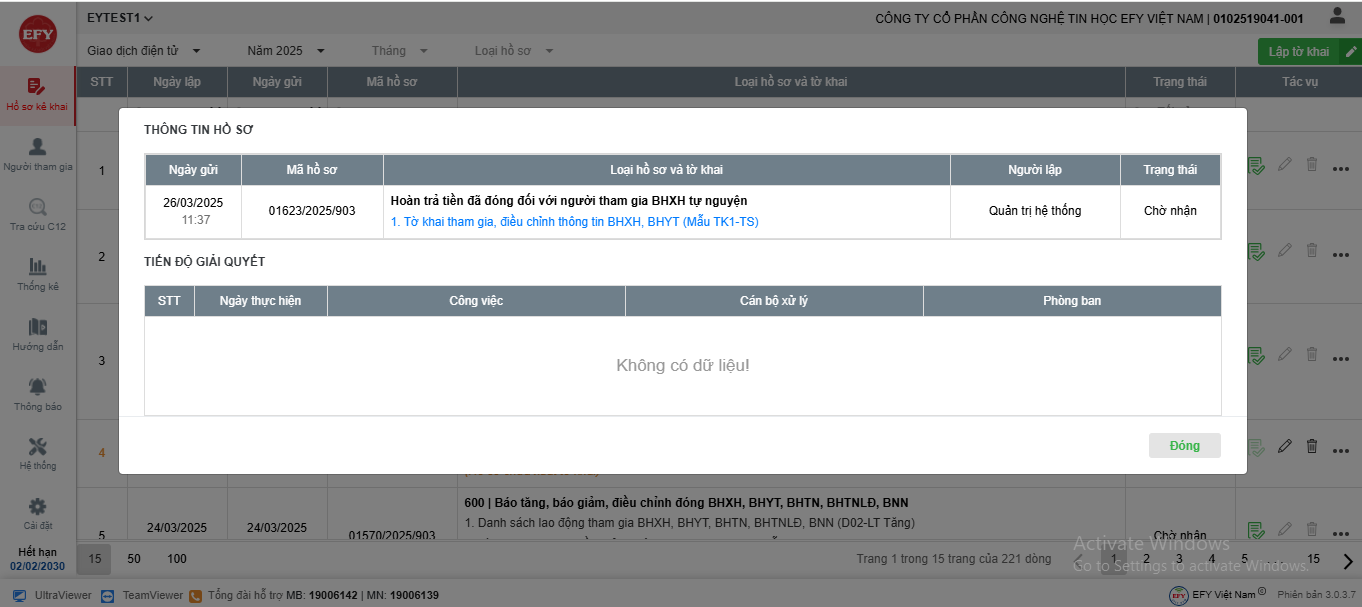Viewport: 1362px width, 607px height.
Task: Open the Tờ khai tham gia (Mẫu TK1-TS) link
Action: tap(574, 222)
